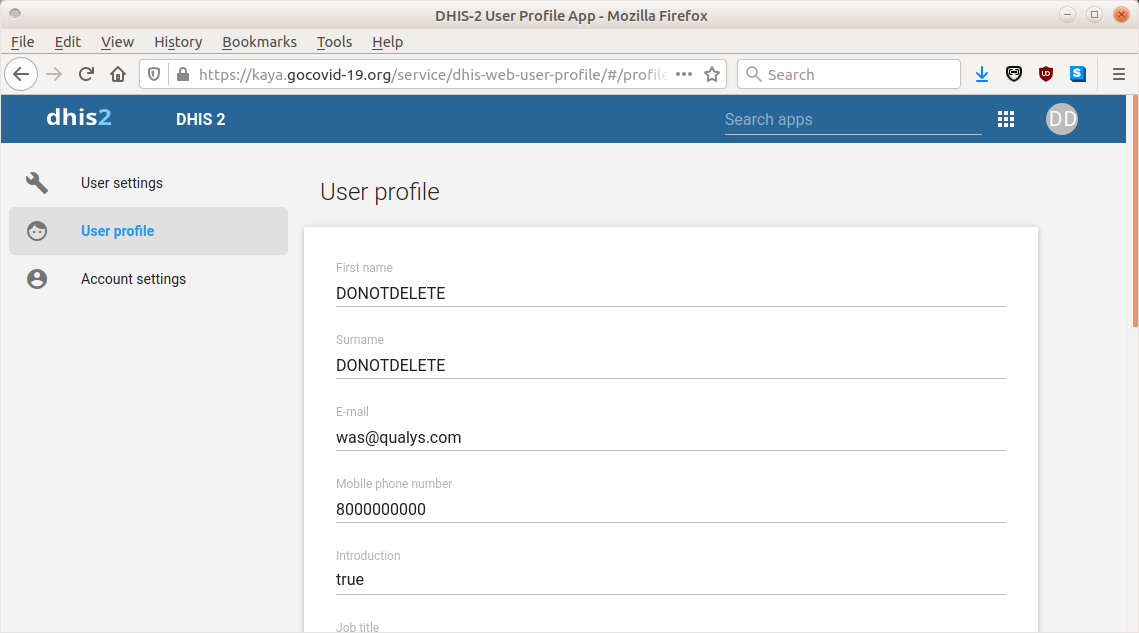Click the DD user avatar icon
This screenshot has width=1139, height=633.
tap(1061, 118)
